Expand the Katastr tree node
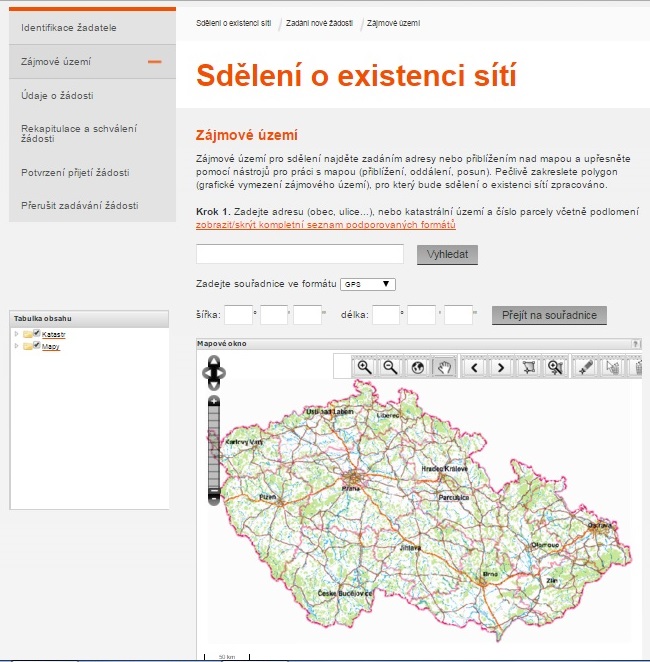Screen dimensions: 650x662 [x=16, y=333]
